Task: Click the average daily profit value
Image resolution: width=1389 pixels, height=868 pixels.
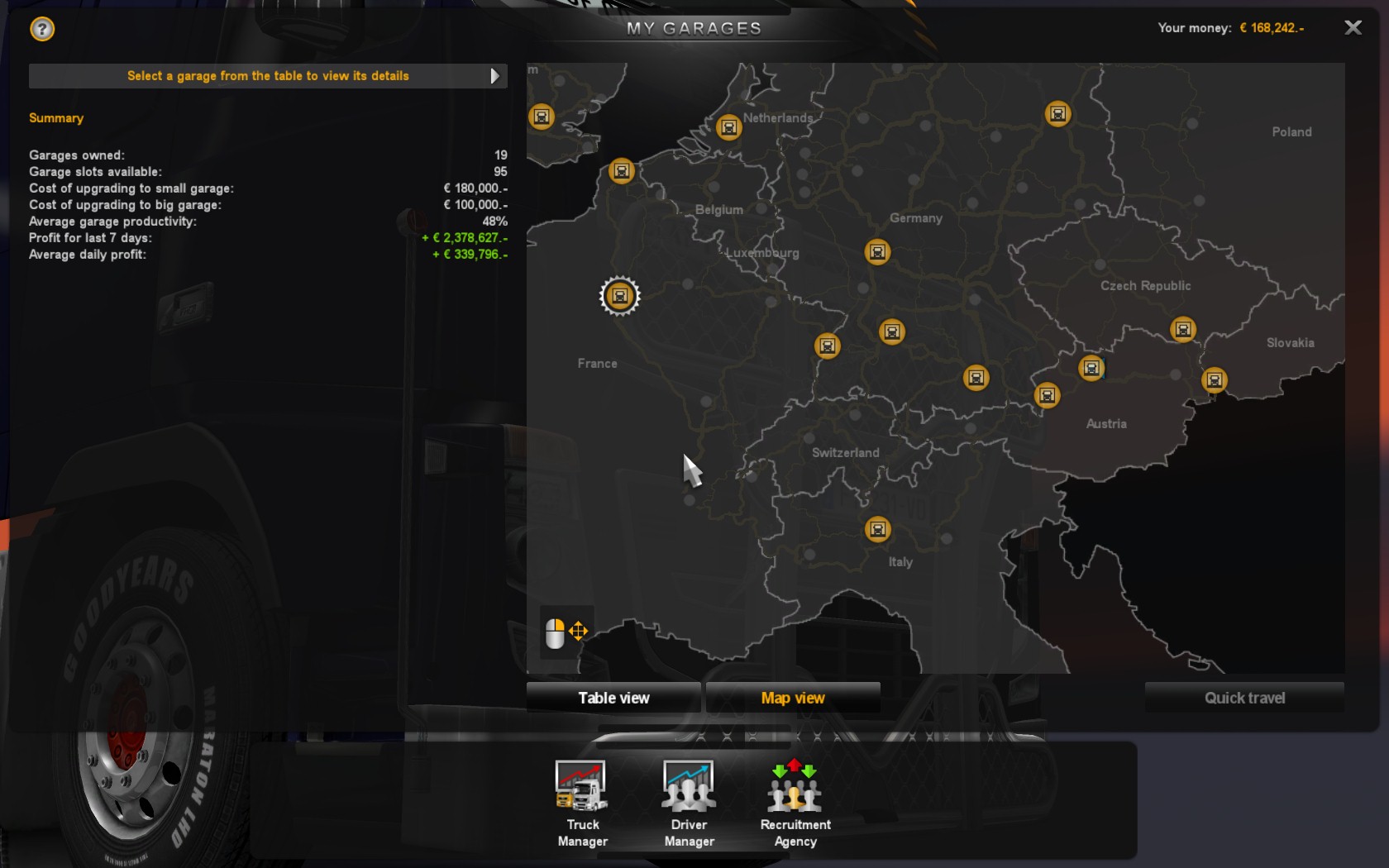Action: tap(470, 255)
